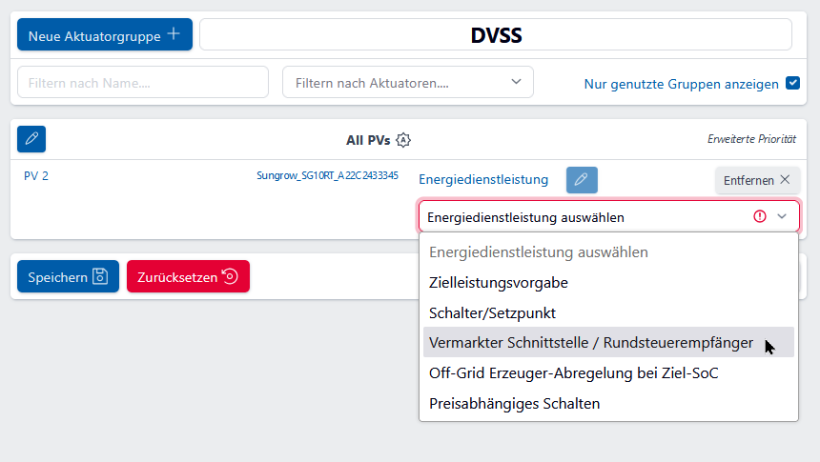Click the X icon on the Entfernen button

click(x=785, y=180)
